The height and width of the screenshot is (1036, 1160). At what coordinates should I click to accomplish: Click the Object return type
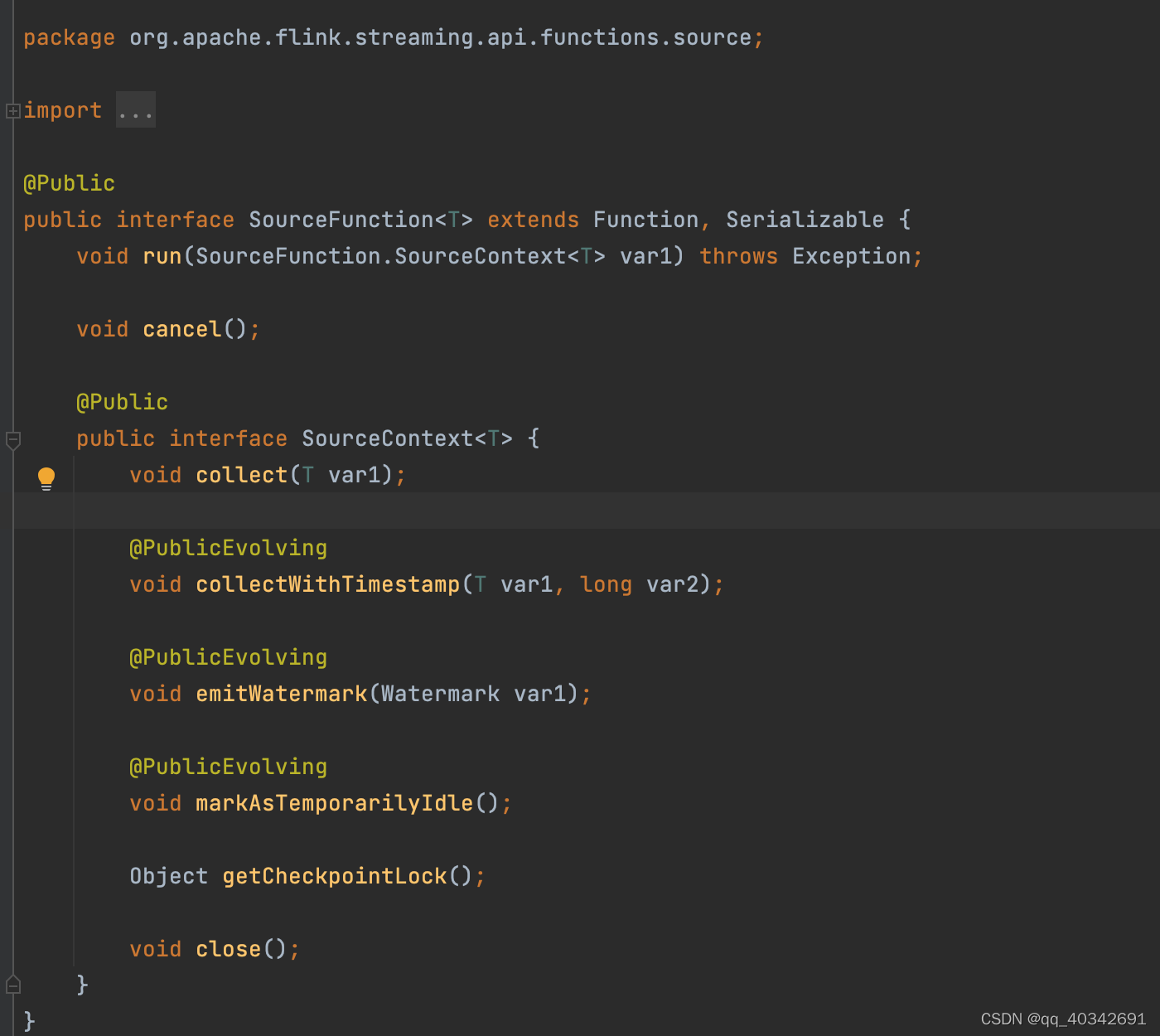(169, 876)
